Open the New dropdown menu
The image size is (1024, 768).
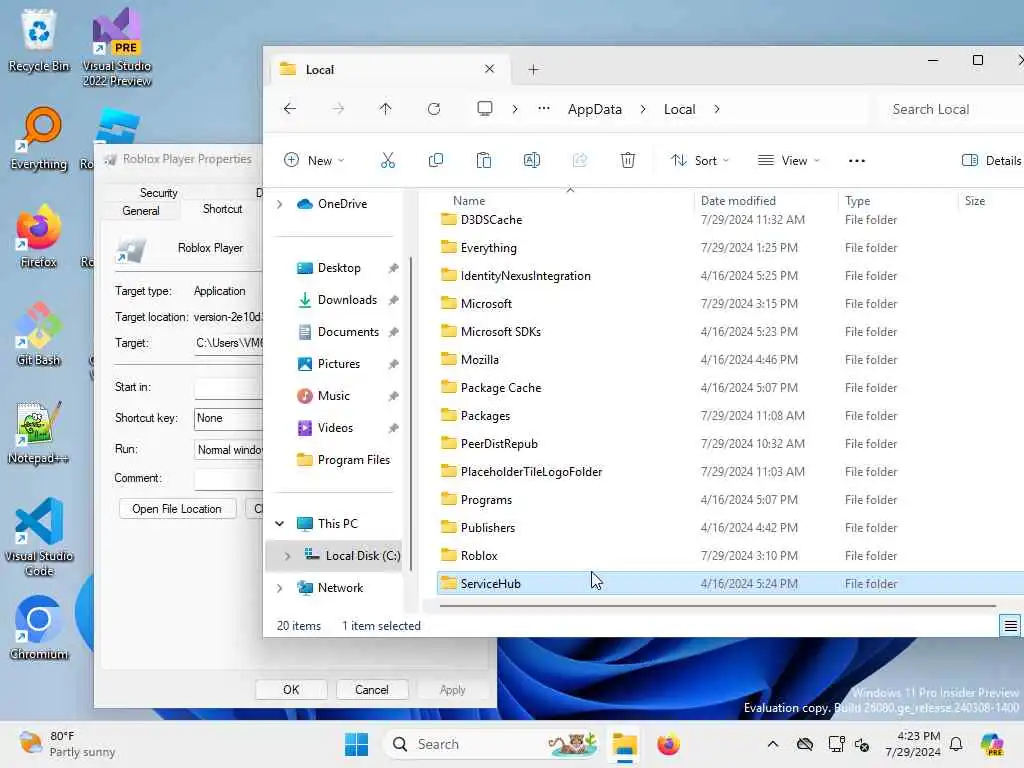315,160
